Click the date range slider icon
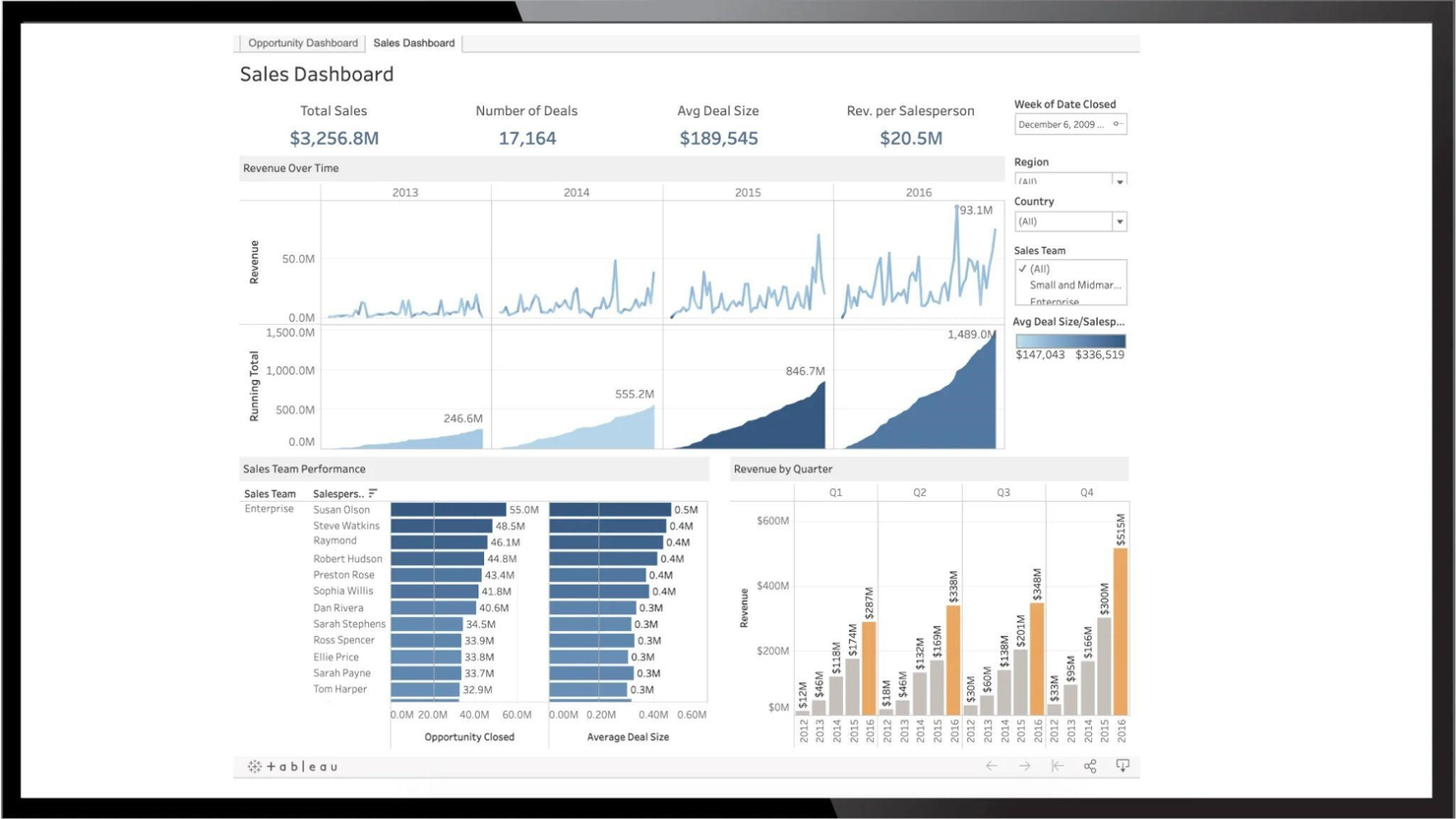This screenshot has width=1456, height=819. pos(1117,124)
